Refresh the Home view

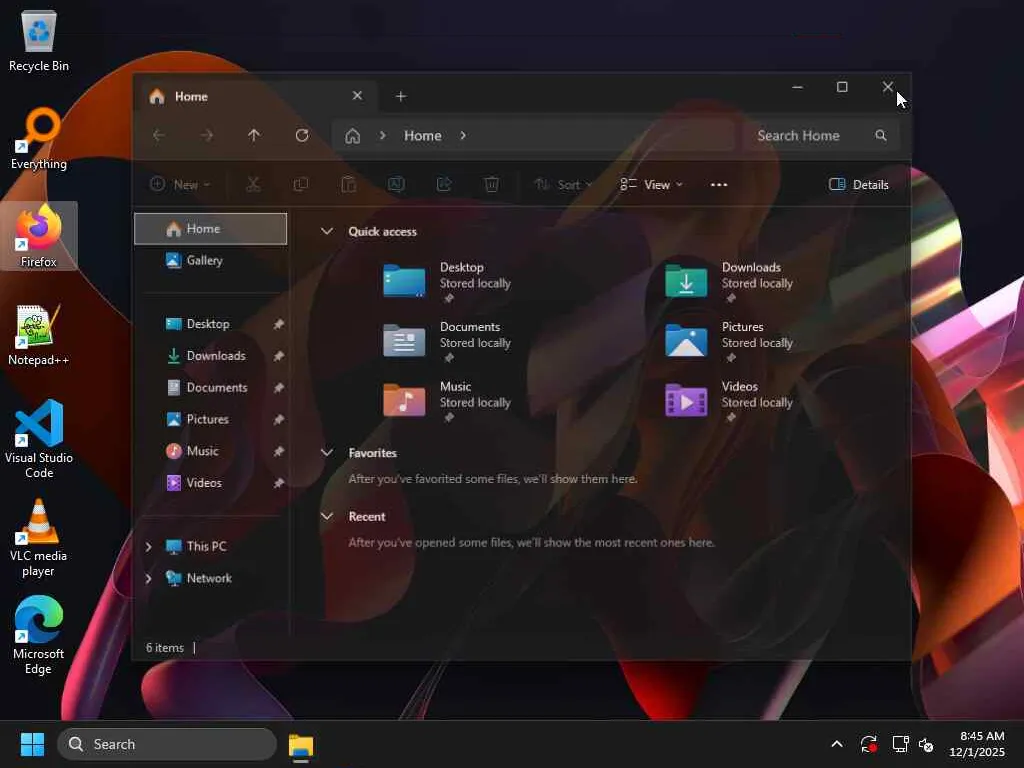[x=302, y=135]
